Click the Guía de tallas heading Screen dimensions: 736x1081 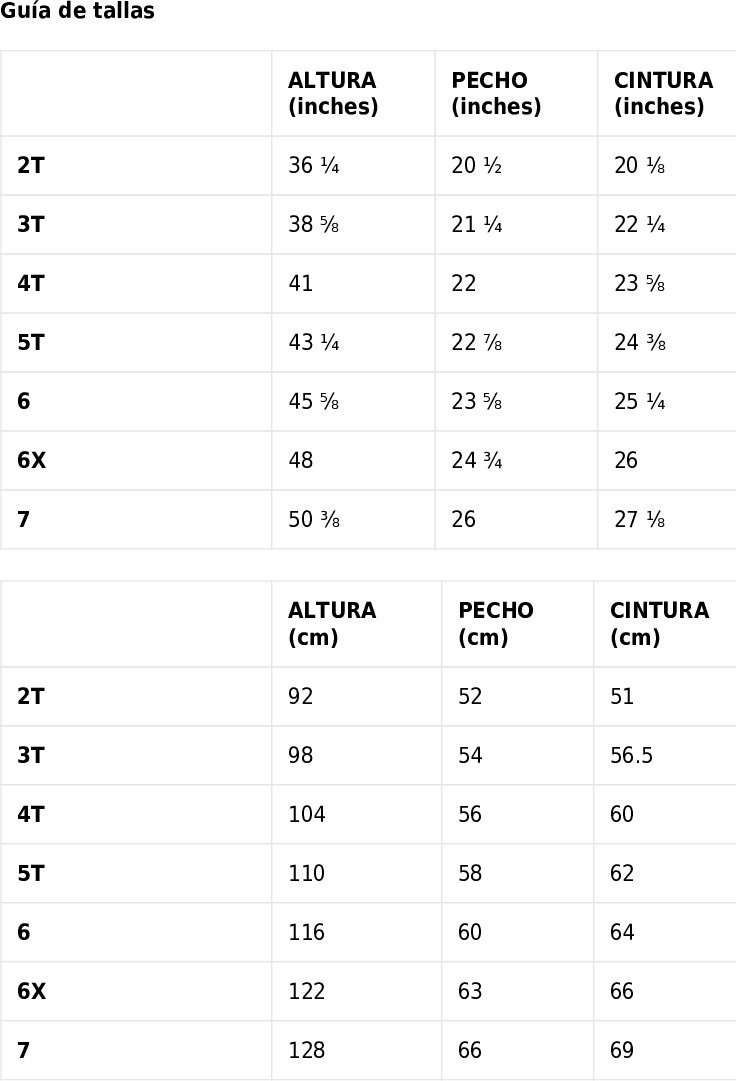pyautogui.click(x=77, y=10)
